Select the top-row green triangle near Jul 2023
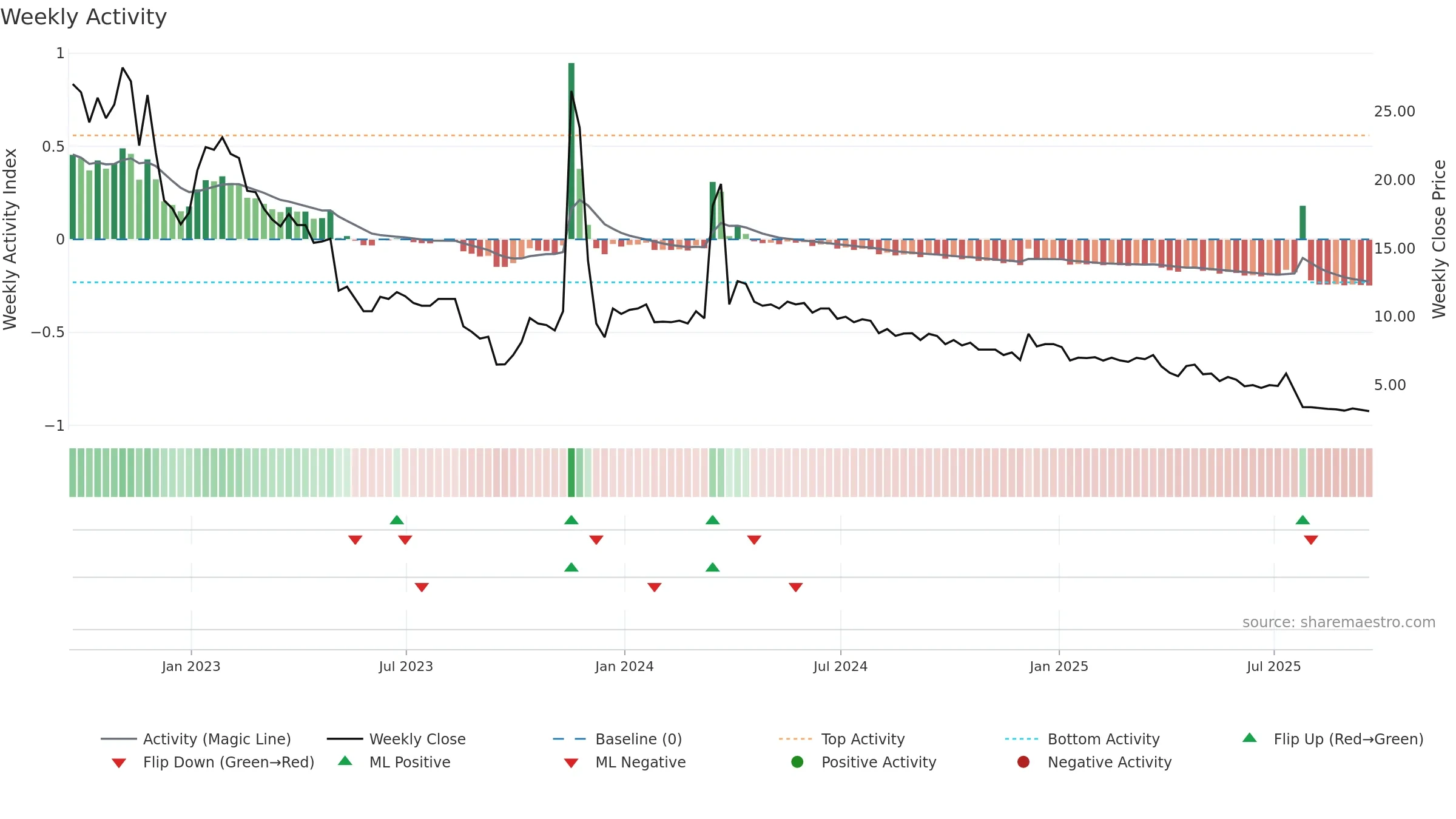This screenshot has height=819, width=1456. (x=397, y=520)
